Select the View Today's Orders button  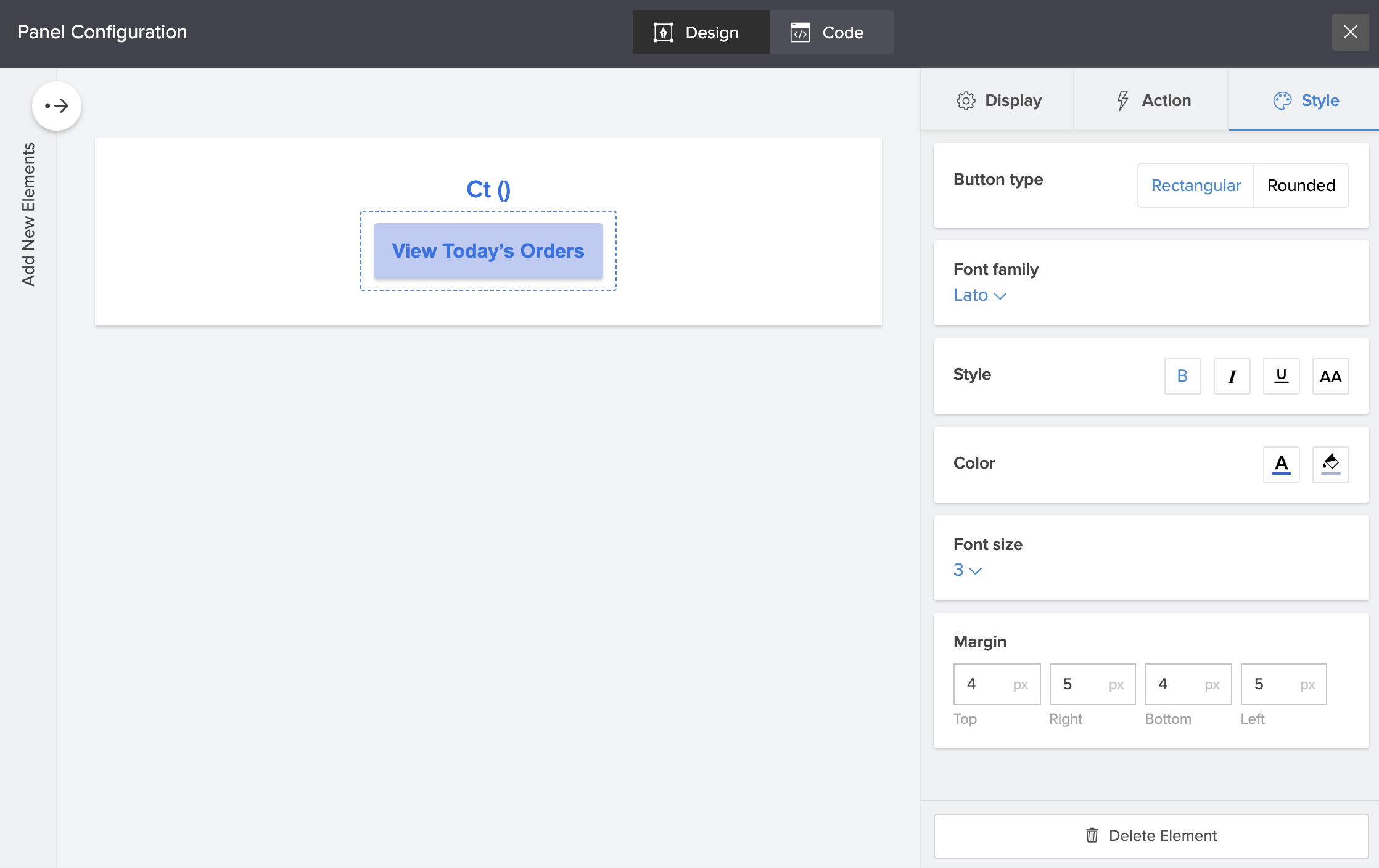click(488, 251)
